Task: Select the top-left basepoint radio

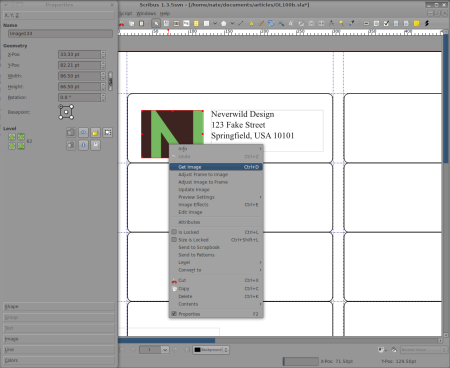Action: [x=61, y=107]
